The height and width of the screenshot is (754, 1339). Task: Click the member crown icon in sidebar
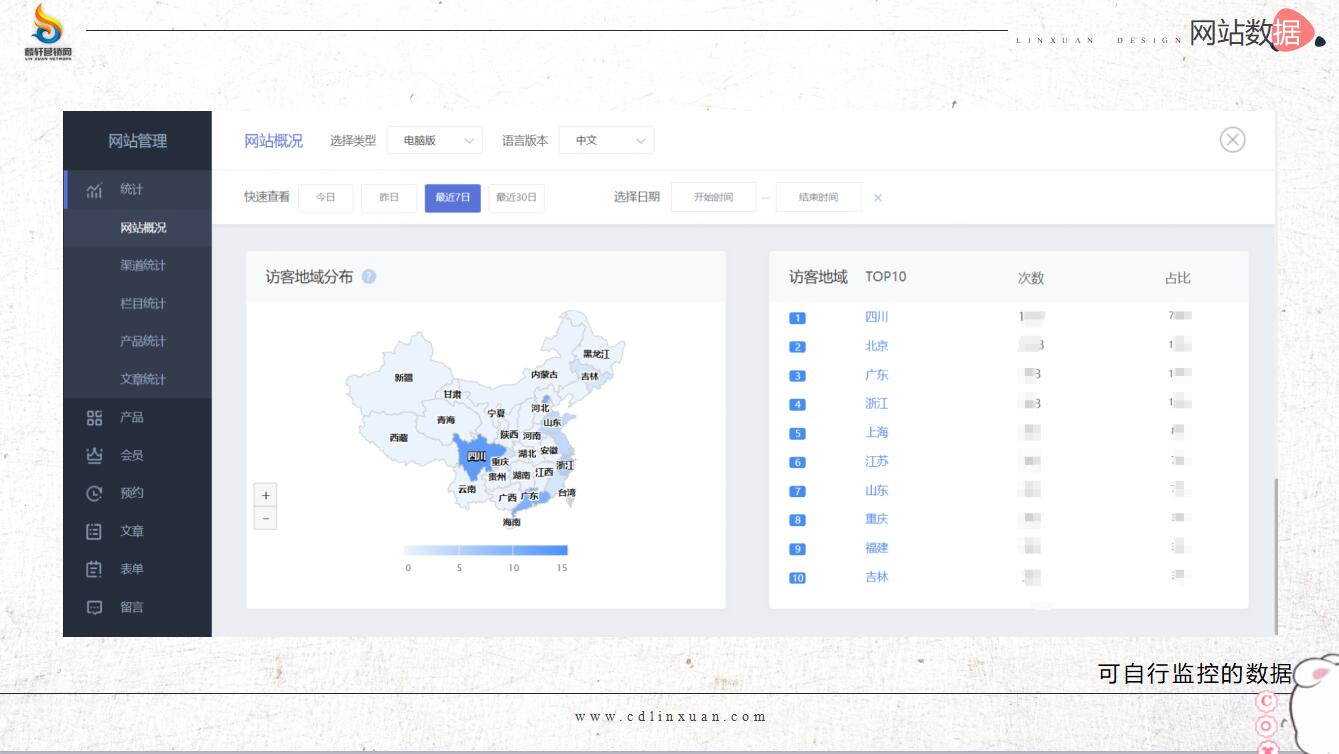94,456
